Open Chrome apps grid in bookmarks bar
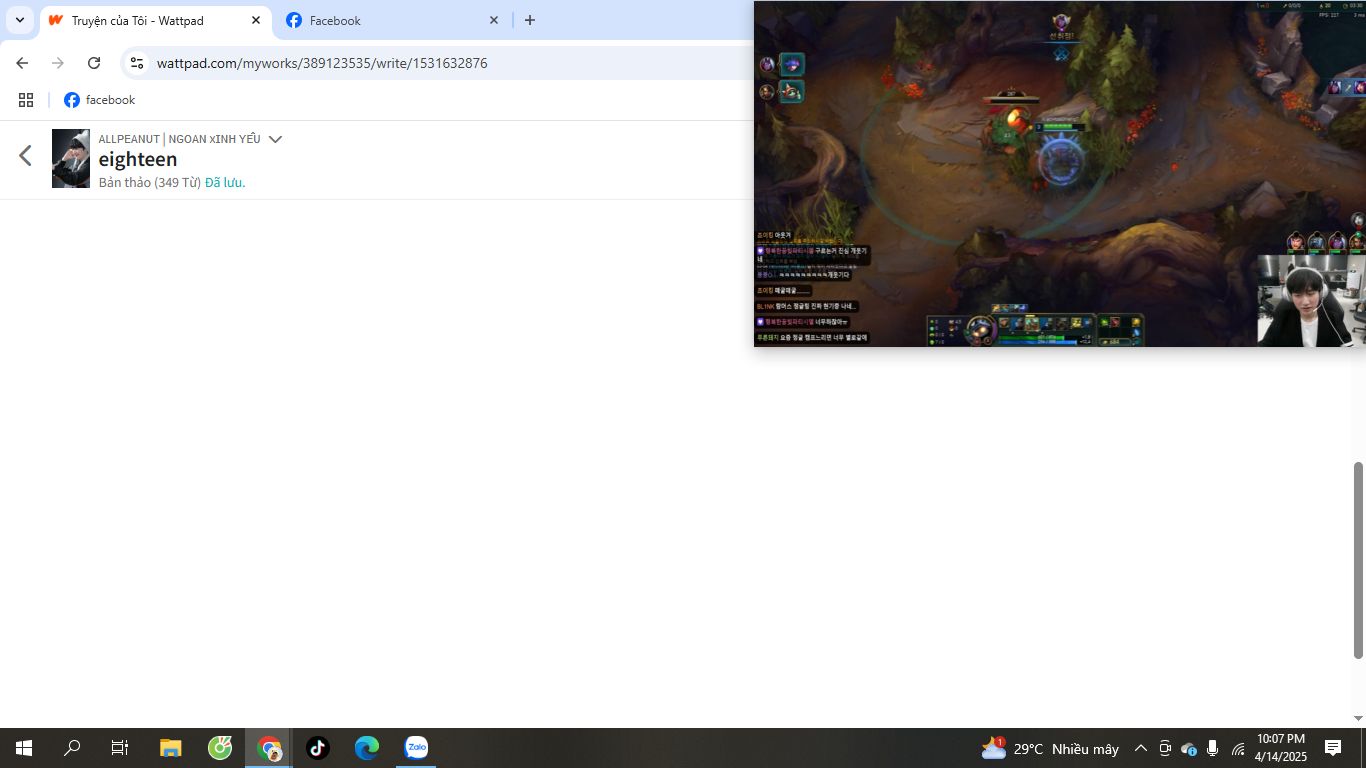The width and height of the screenshot is (1366, 768). pyautogui.click(x=26, y=100)
